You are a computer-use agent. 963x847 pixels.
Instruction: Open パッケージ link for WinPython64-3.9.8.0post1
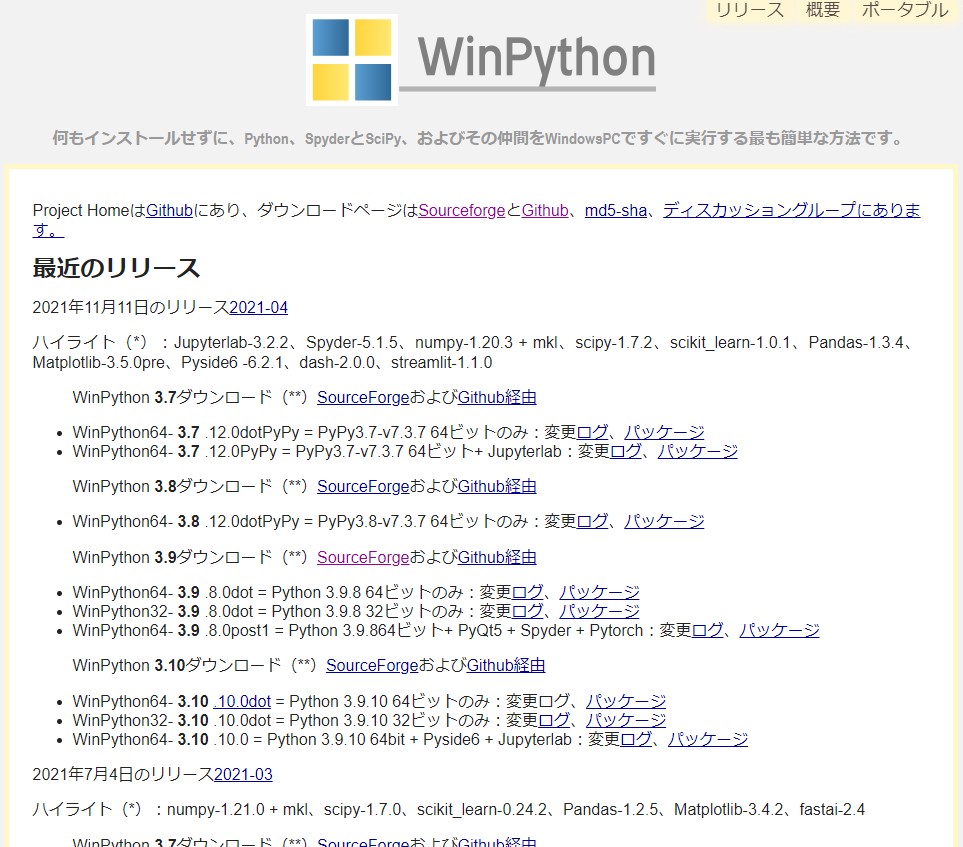pos(779,630)
